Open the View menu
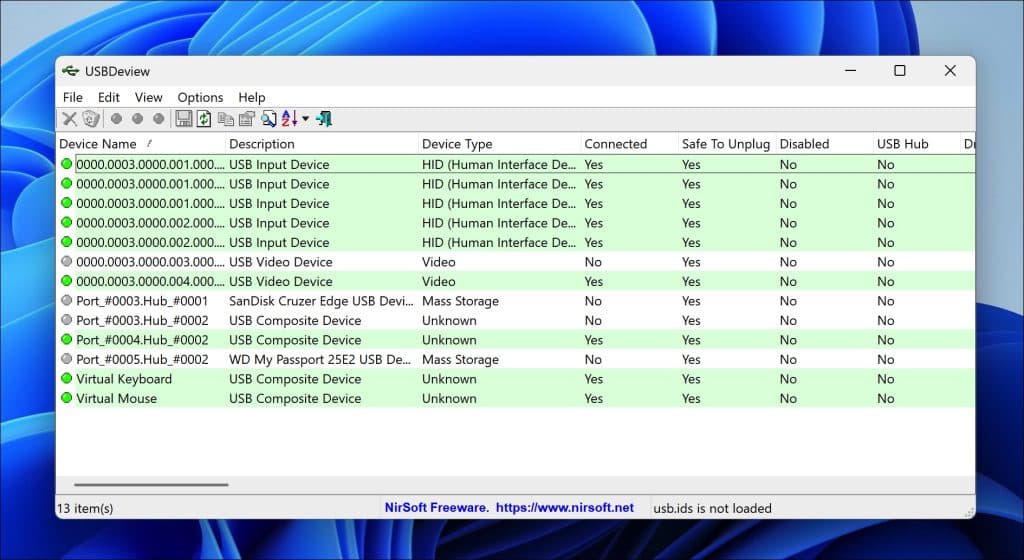Screen dimensions: 1024x560 (x=148, y=97)
